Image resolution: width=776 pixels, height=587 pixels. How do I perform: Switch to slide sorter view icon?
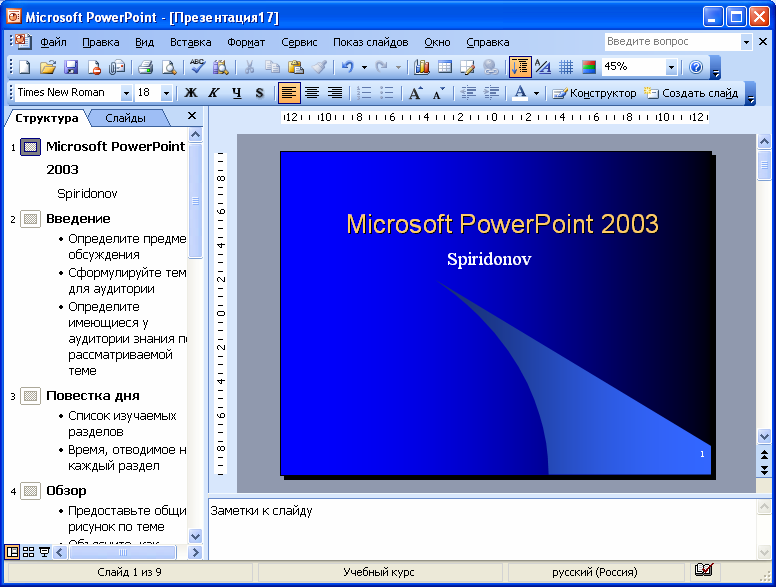click(28, 552)
